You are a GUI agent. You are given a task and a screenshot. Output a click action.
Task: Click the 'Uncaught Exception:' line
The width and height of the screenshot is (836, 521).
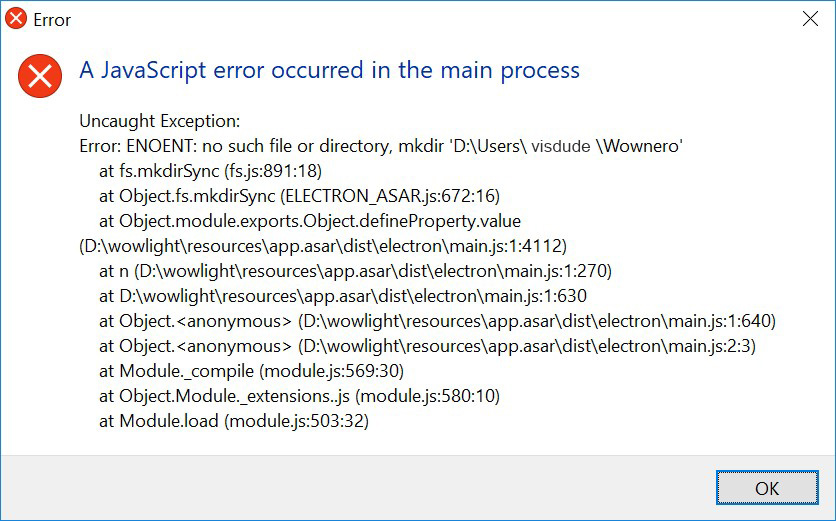(160, 121)
